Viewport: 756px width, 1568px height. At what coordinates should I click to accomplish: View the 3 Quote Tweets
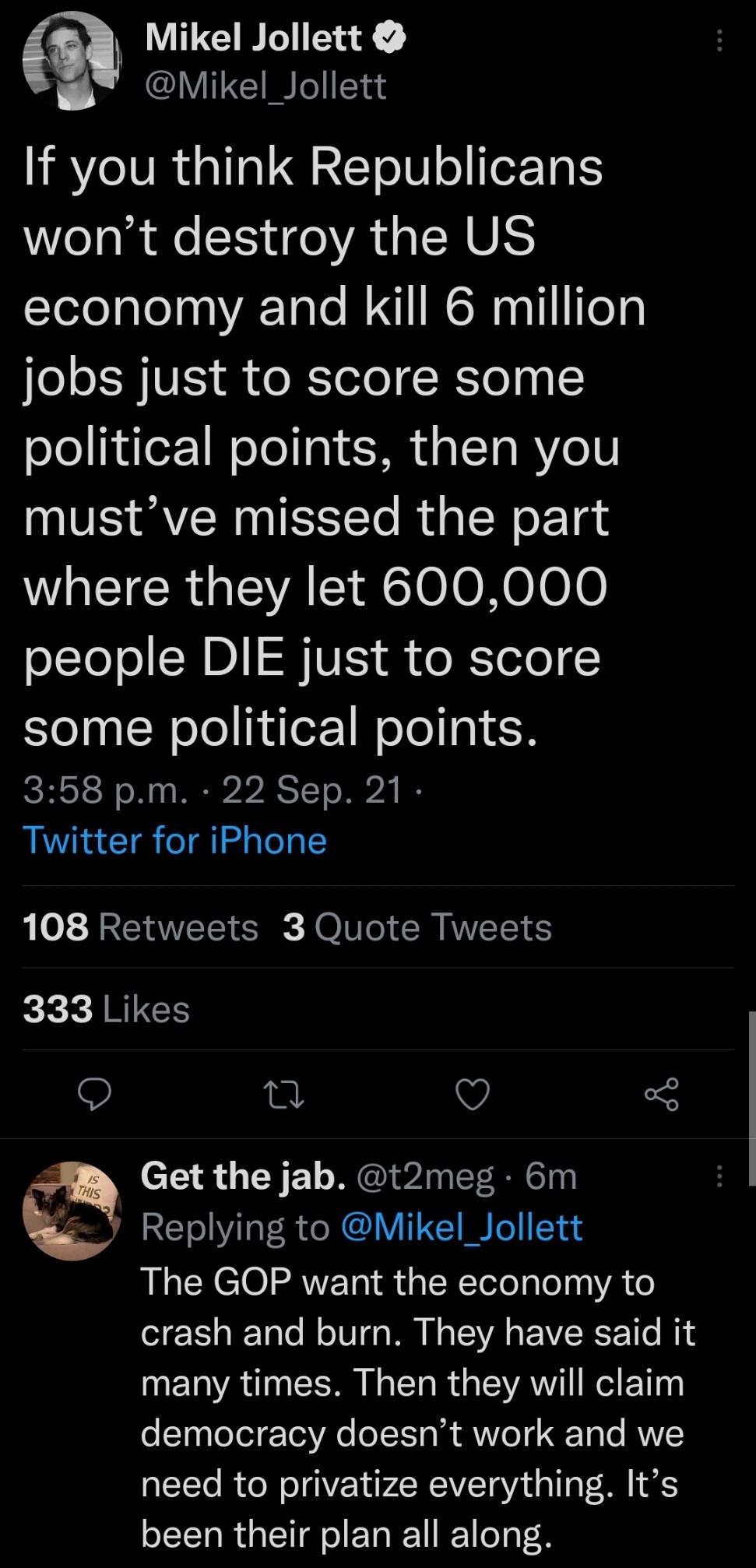pos(417,927)
